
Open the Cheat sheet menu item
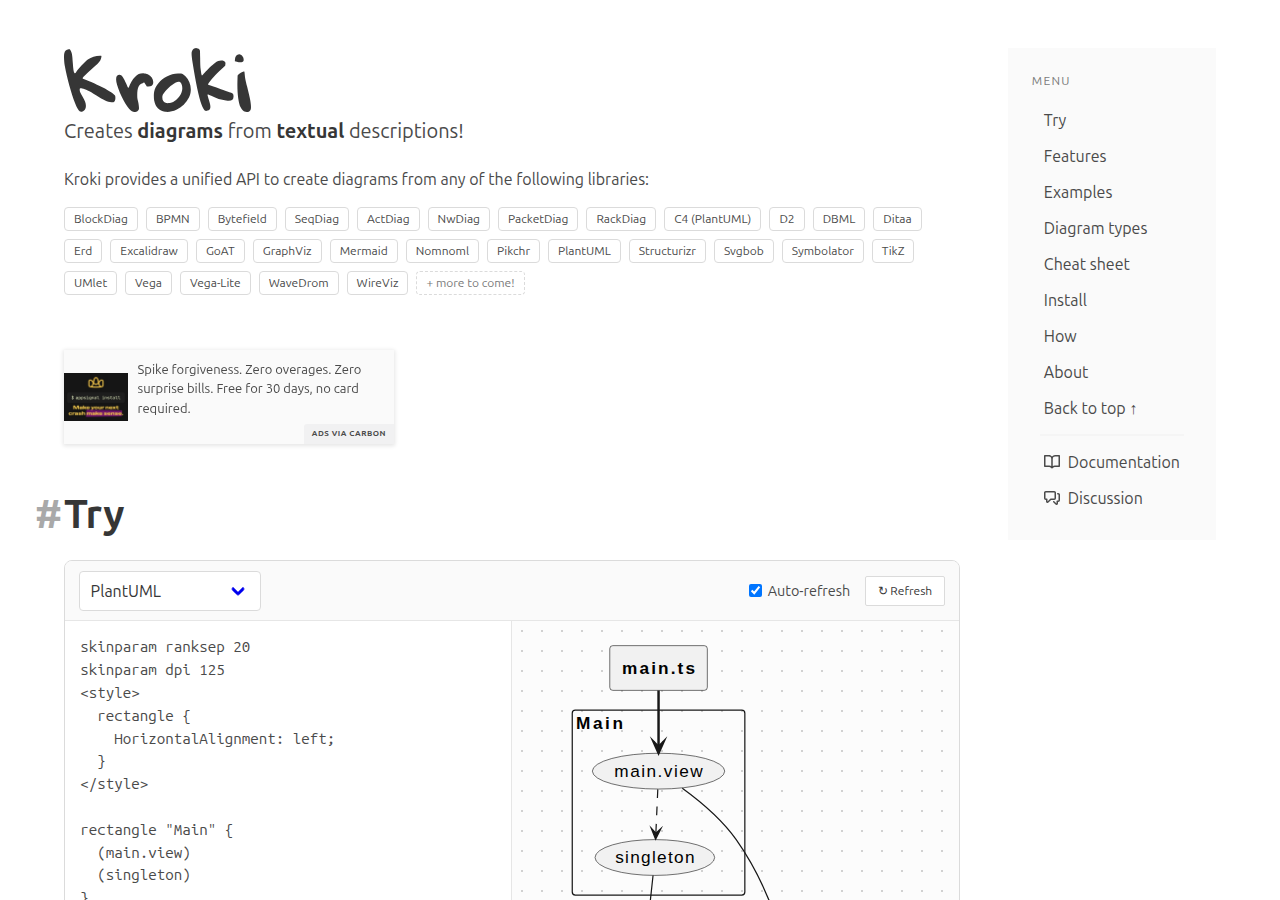(x=1087, y=264)
